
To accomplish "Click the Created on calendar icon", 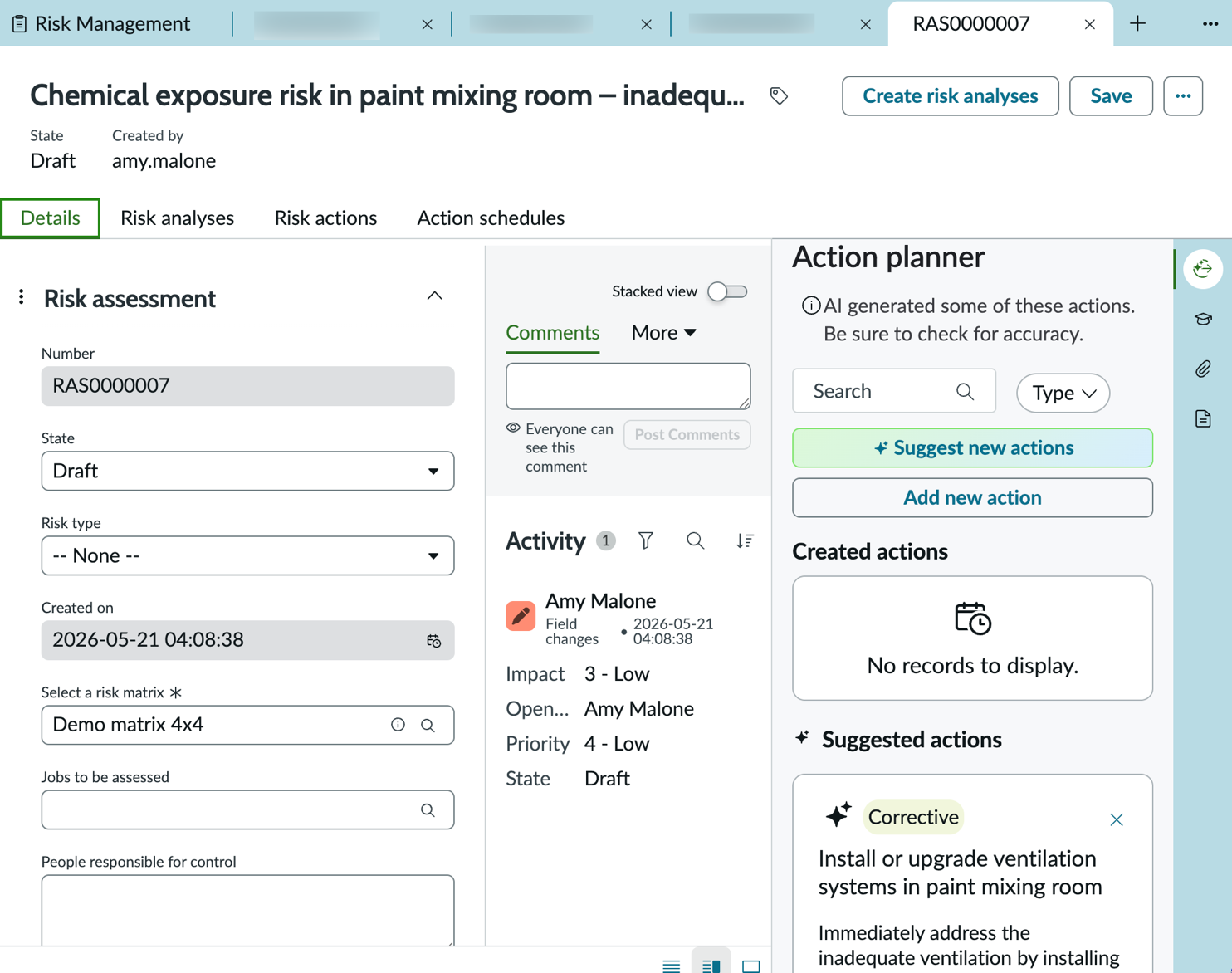I will [433, 641].
